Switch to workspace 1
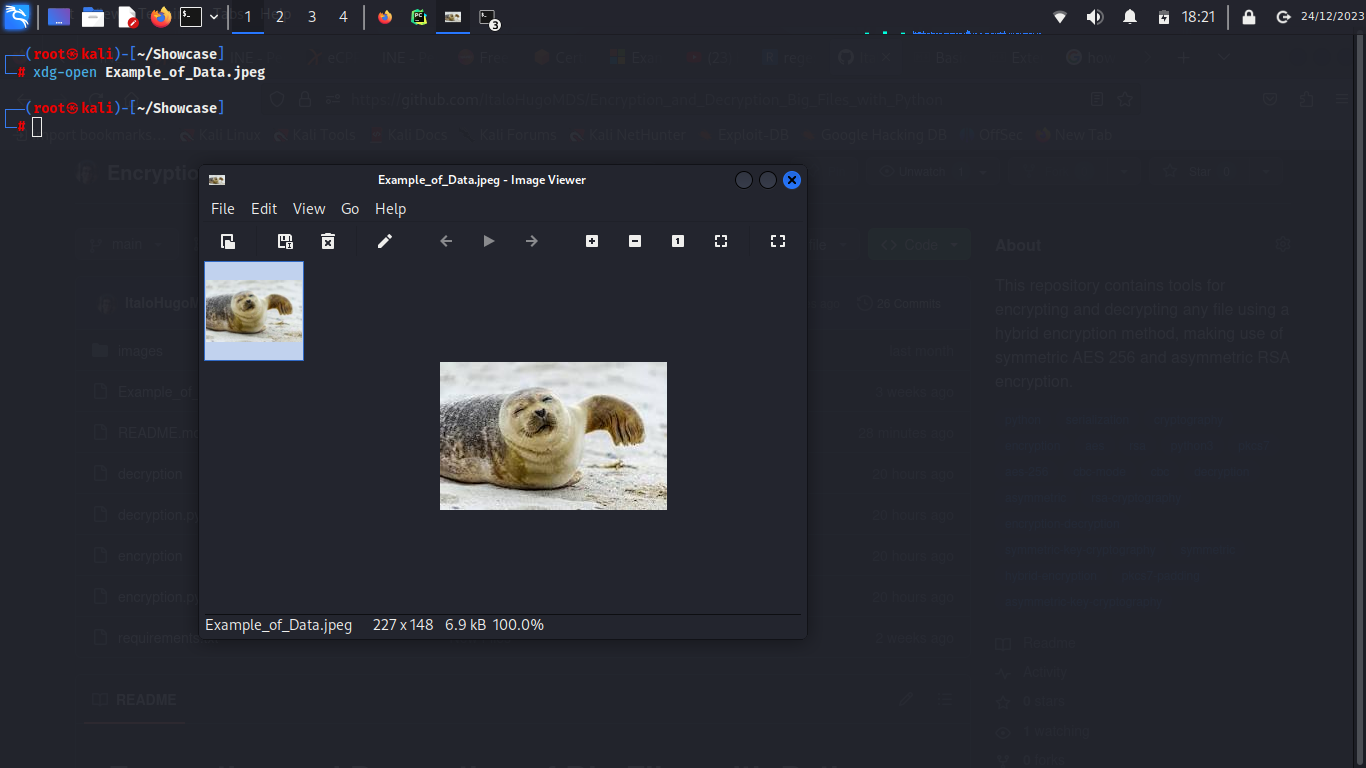 click(248, 17)
